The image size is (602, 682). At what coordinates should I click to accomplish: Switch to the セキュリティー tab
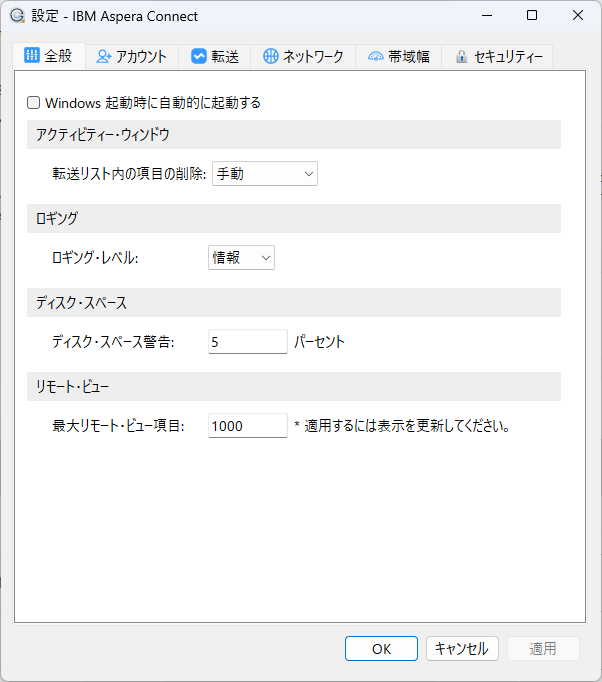[x=497, y=57]
